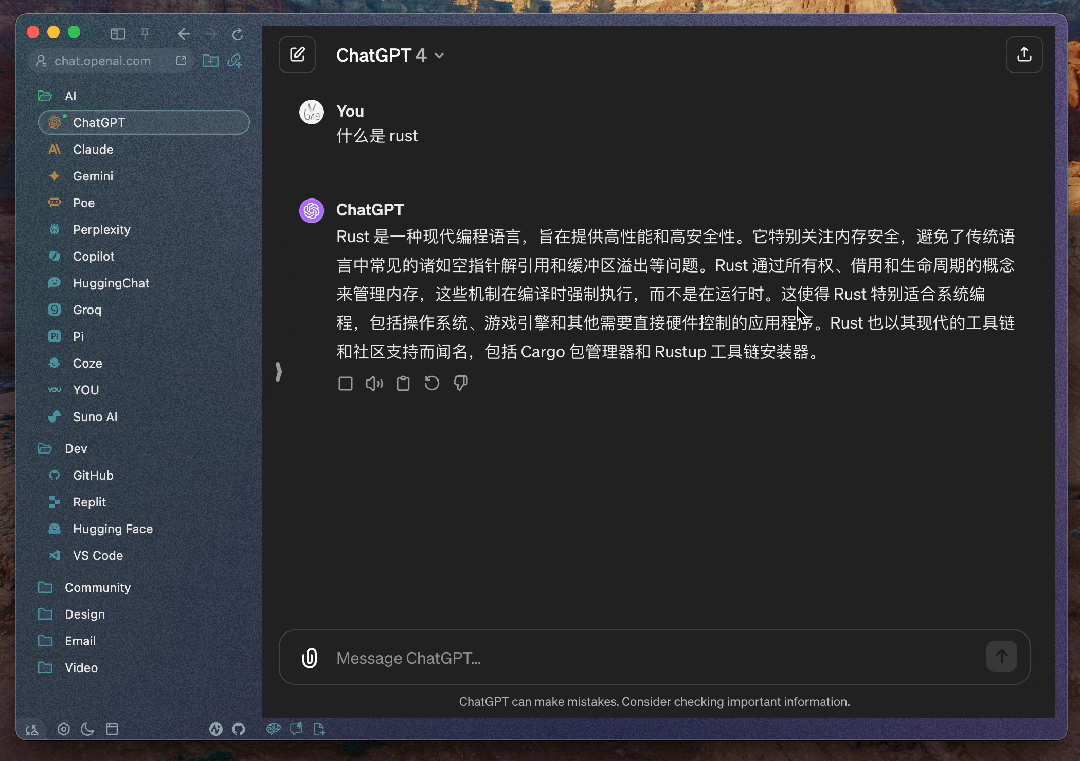Give a thumbs down to the response
Image resolution: width=1080 pixels, height=761 pixels.
click(461, 384)
